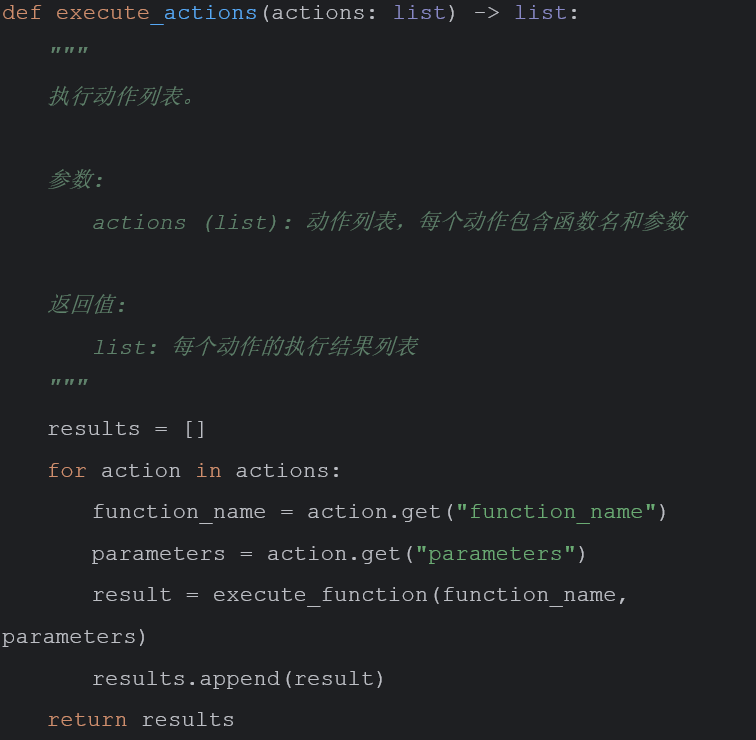The width and height of the screenshot is (756, 740).
Task: Click the for keyword
Action: (67, 471)
